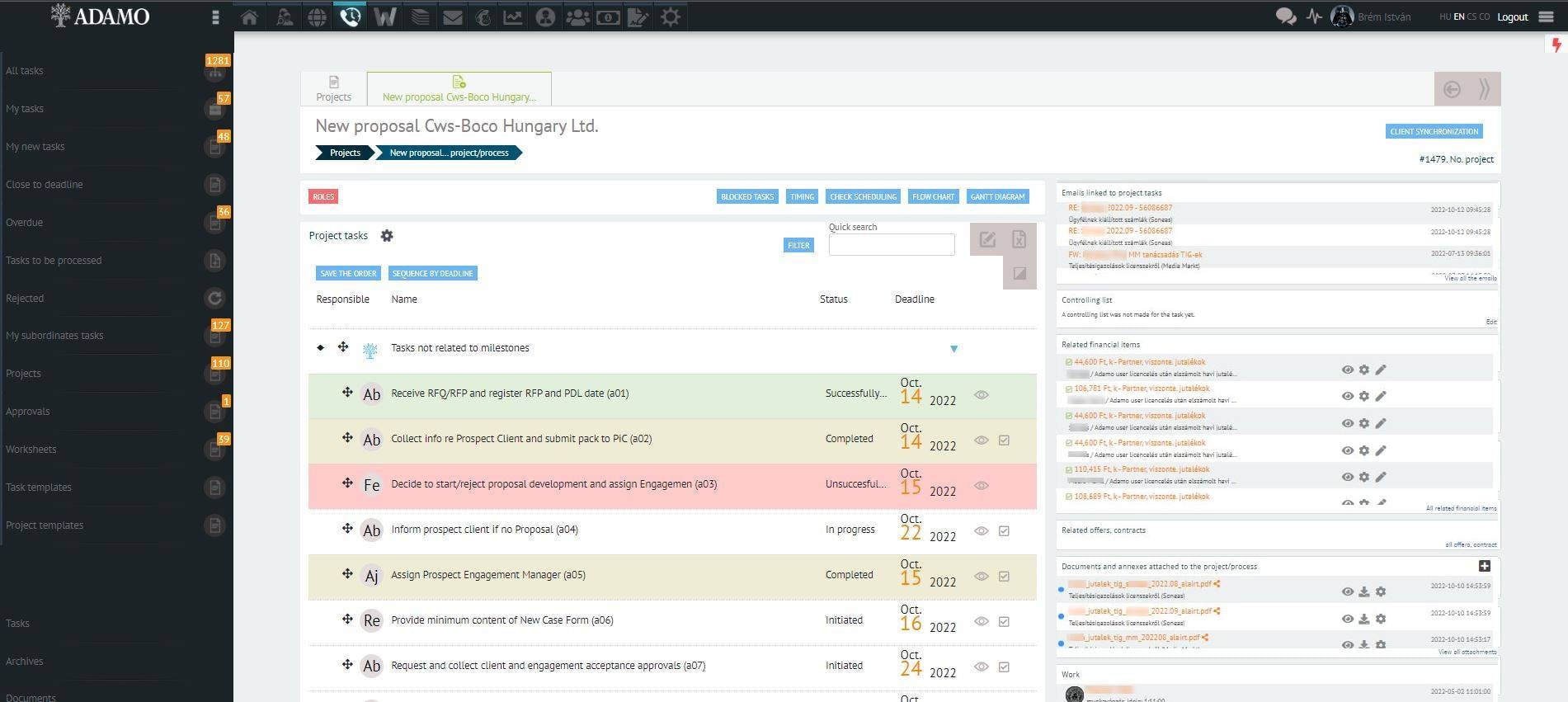Open the globe icon in top navigation

(317, 16)
